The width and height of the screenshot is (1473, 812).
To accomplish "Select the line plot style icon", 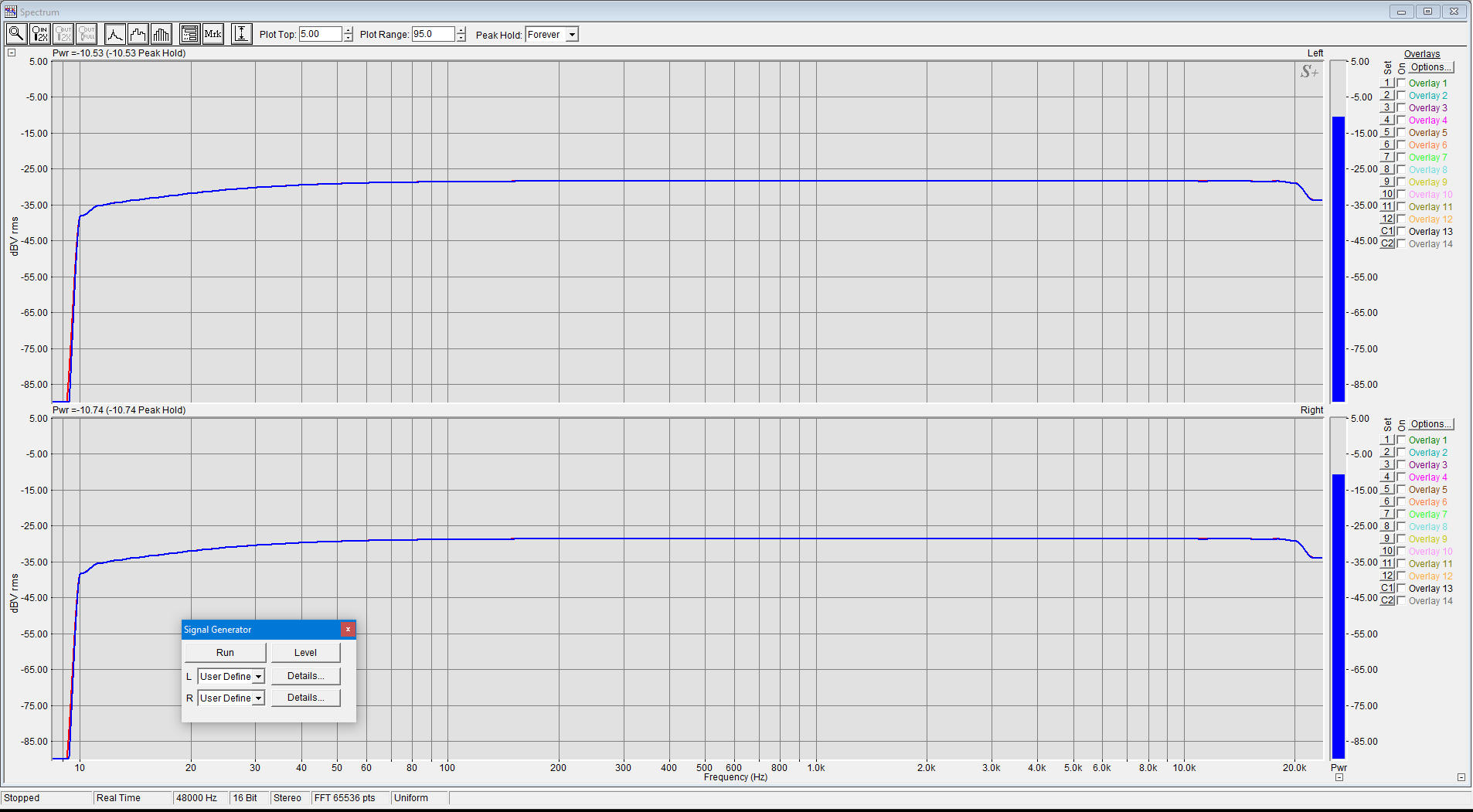I will coord(114,34).
